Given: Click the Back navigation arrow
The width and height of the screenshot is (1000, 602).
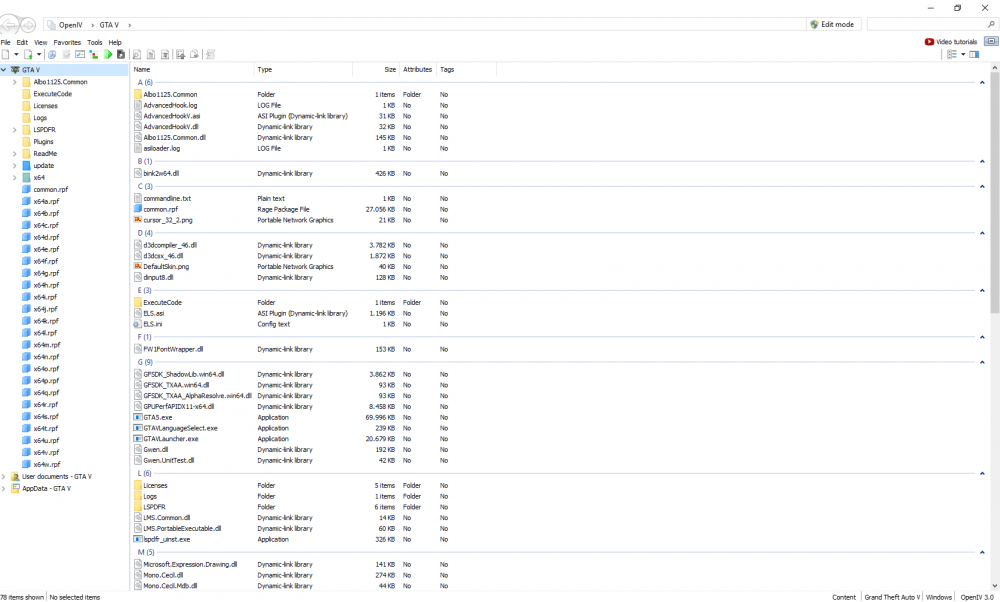Looking at the screenshot, I should click(10, 25).
